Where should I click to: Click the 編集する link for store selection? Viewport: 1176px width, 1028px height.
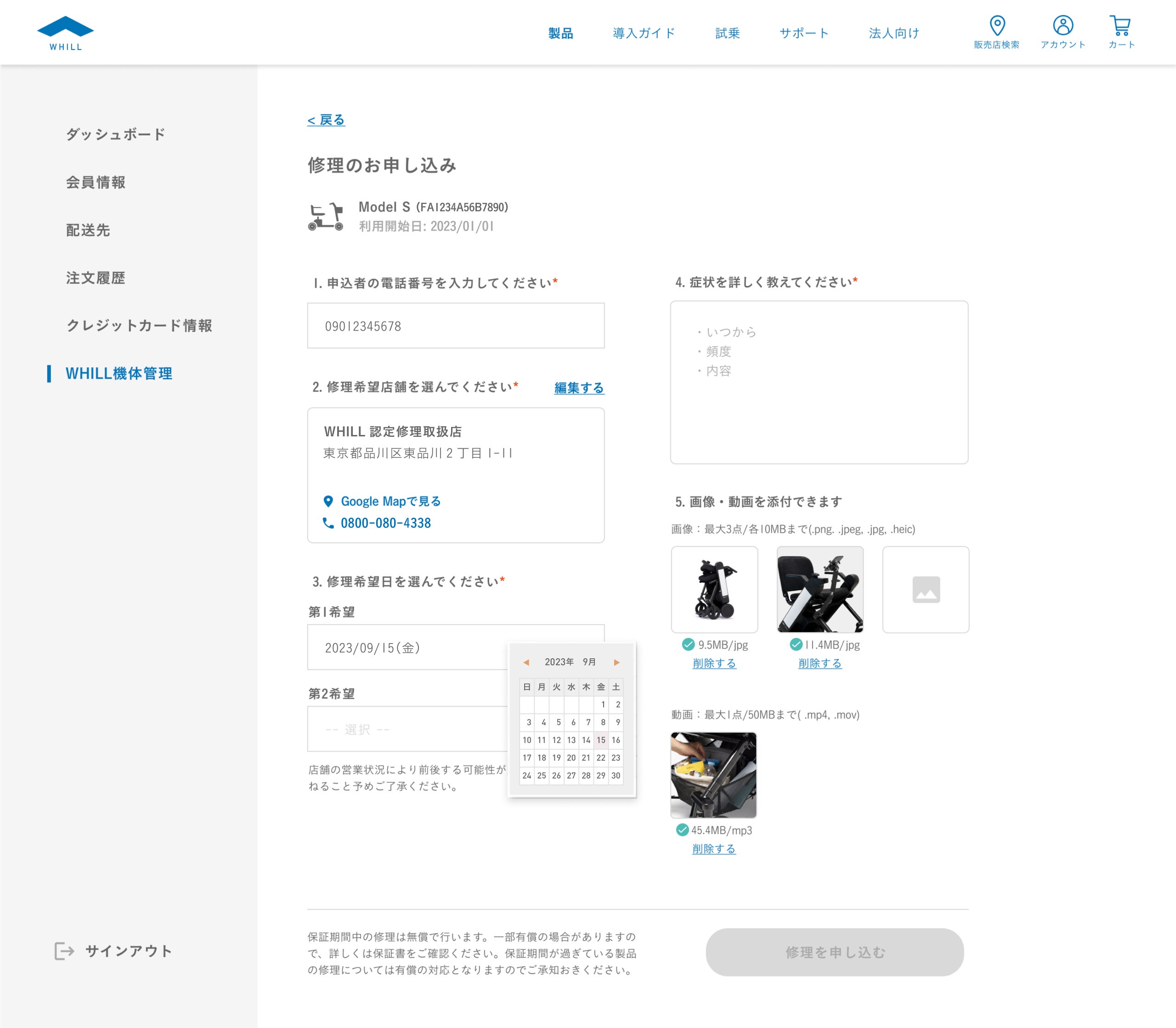click(x=579, y=388)
